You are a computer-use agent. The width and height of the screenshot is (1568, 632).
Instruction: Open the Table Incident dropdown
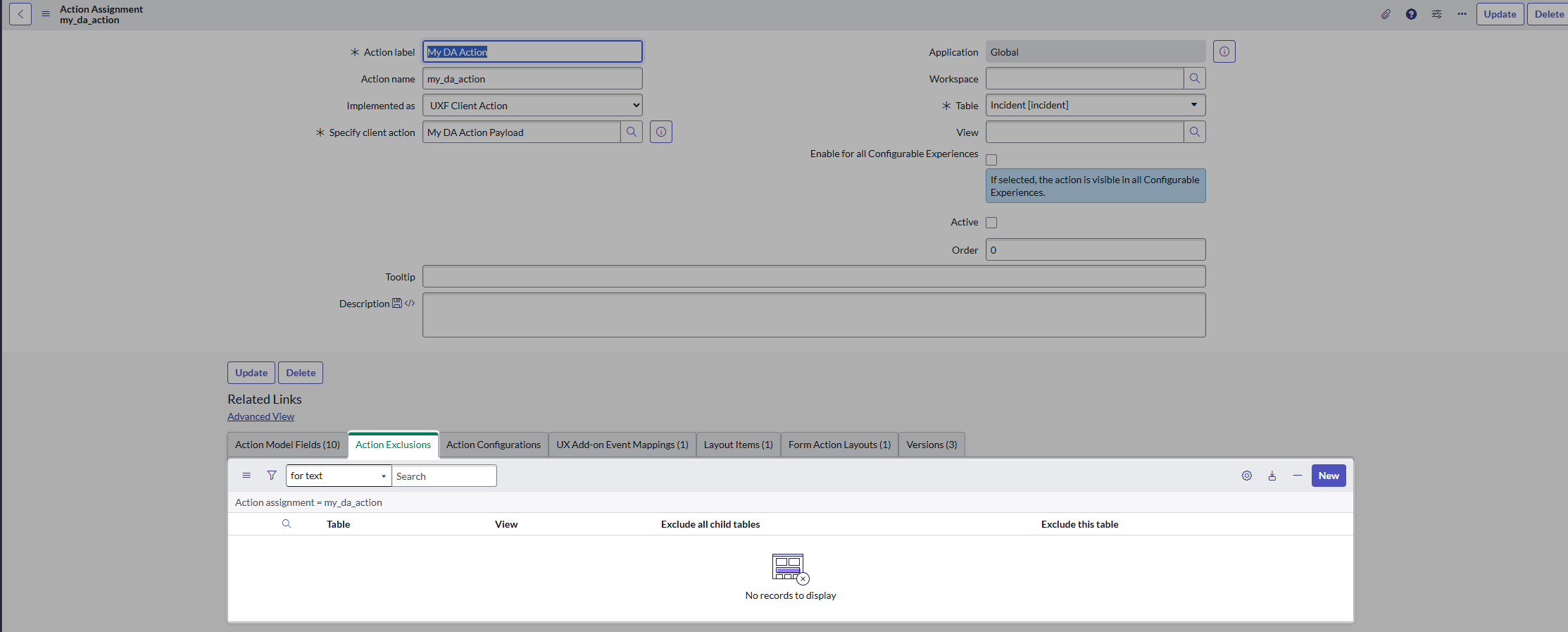[x=1095, y=106]
